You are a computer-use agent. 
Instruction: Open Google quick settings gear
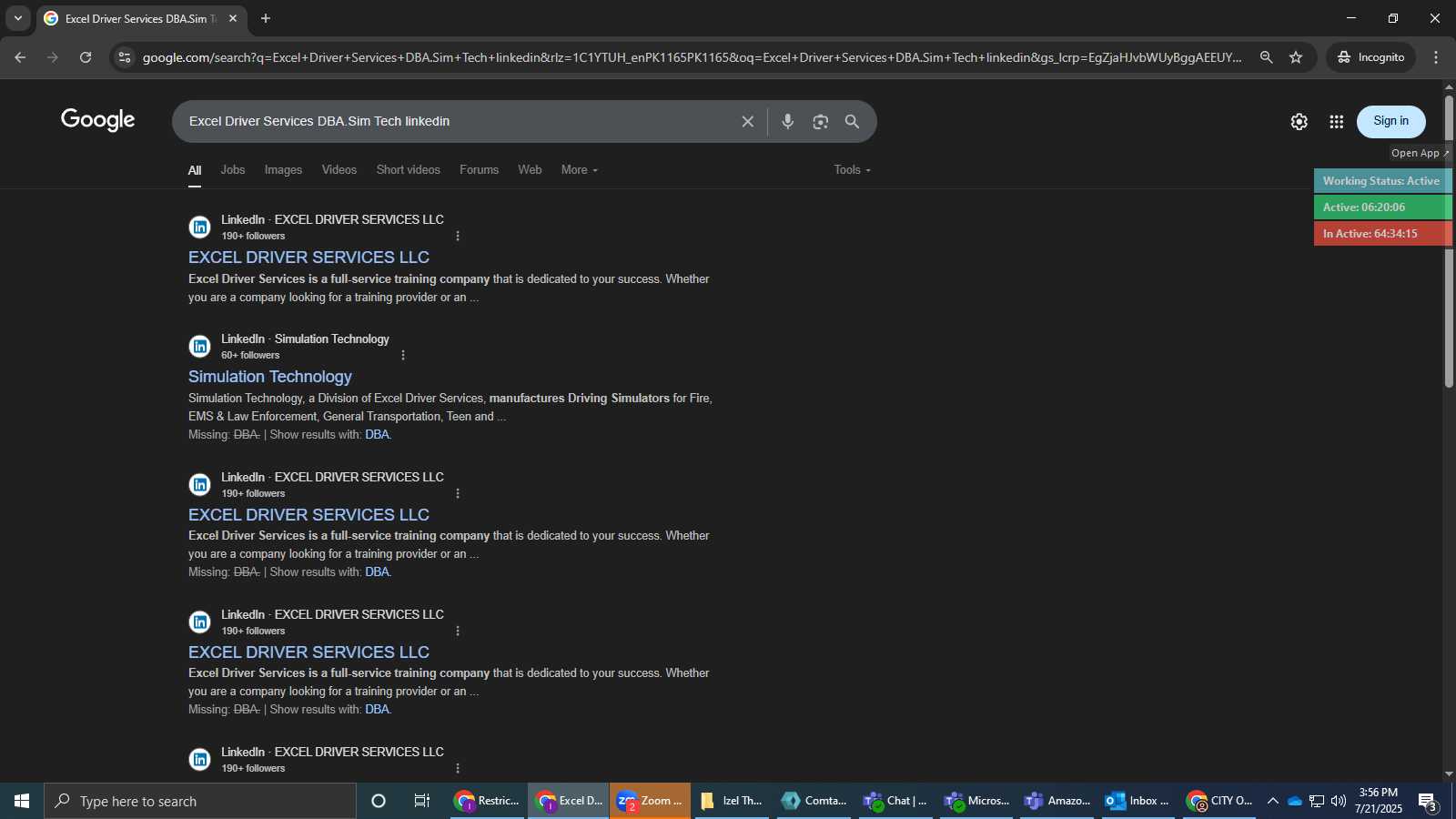1299,121
